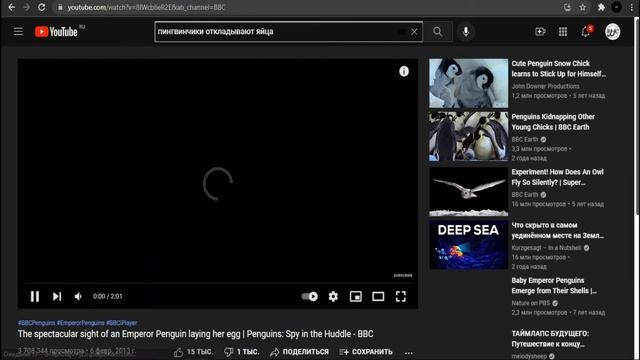Open ТАЙМЛАПС БУДУЩЕГО video title
This screenshot has width=640, height=360.
pyautogui.click(x=550, y=338)
